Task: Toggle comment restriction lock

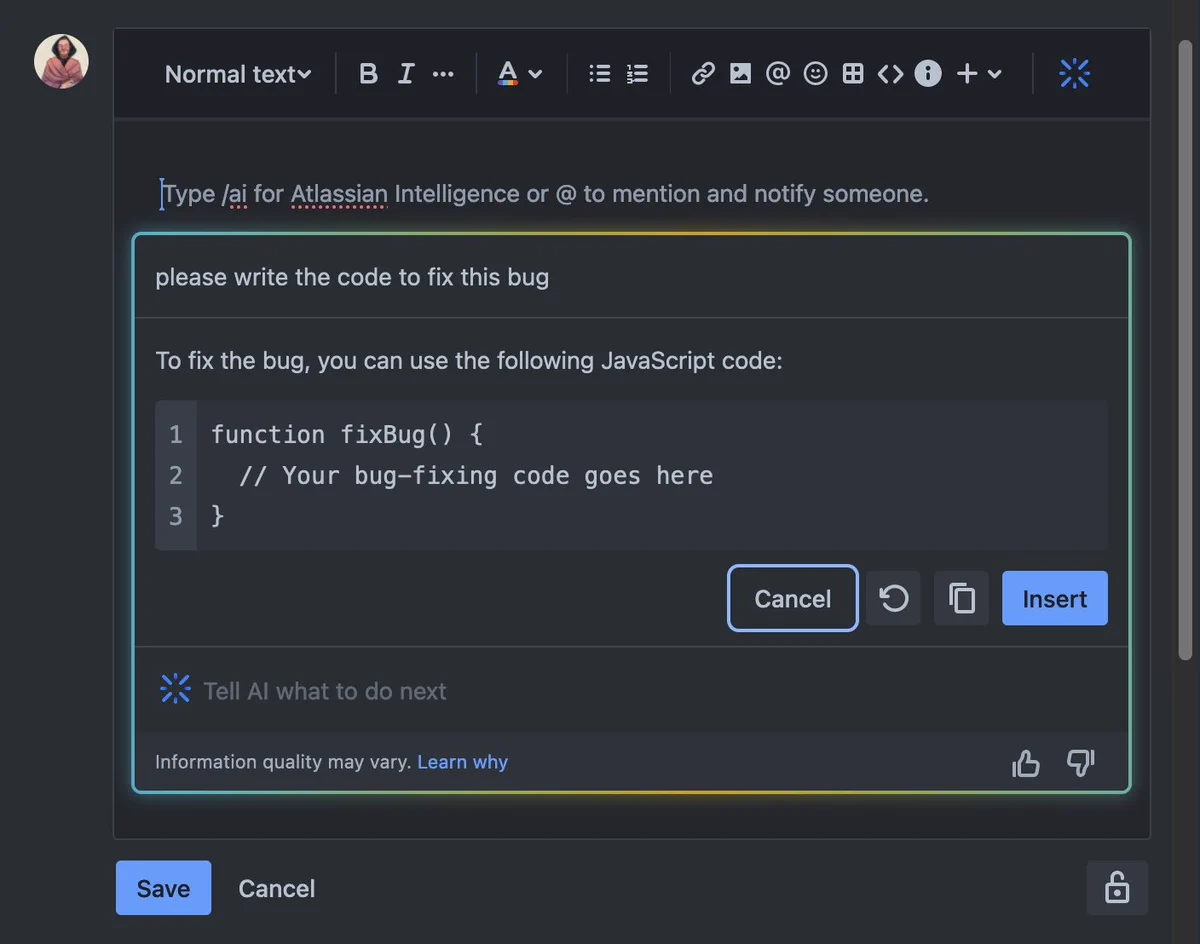Action: pyautogui.click(x=1117, y=888)
